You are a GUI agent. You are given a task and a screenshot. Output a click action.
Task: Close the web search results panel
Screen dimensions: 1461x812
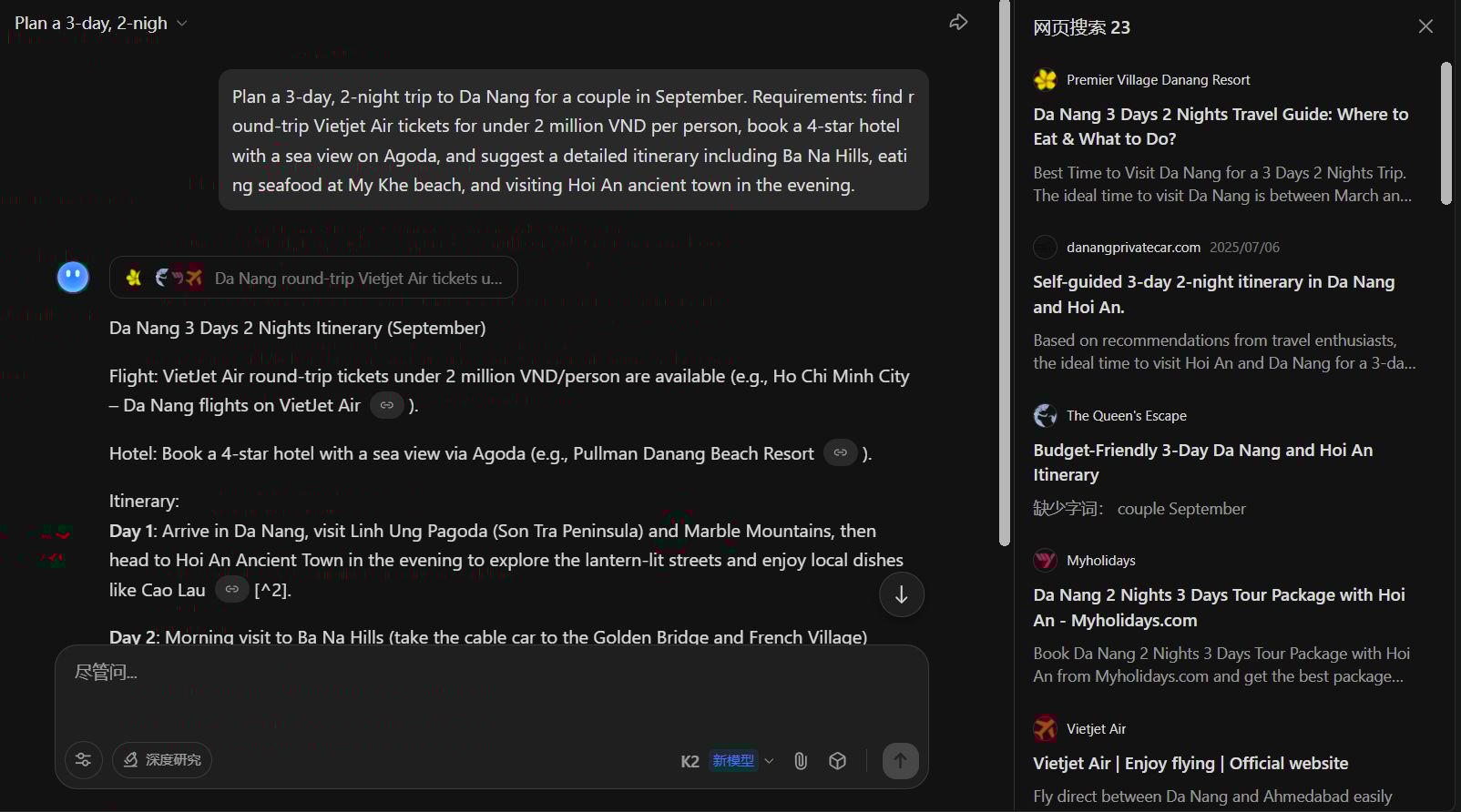point(1425,26)
